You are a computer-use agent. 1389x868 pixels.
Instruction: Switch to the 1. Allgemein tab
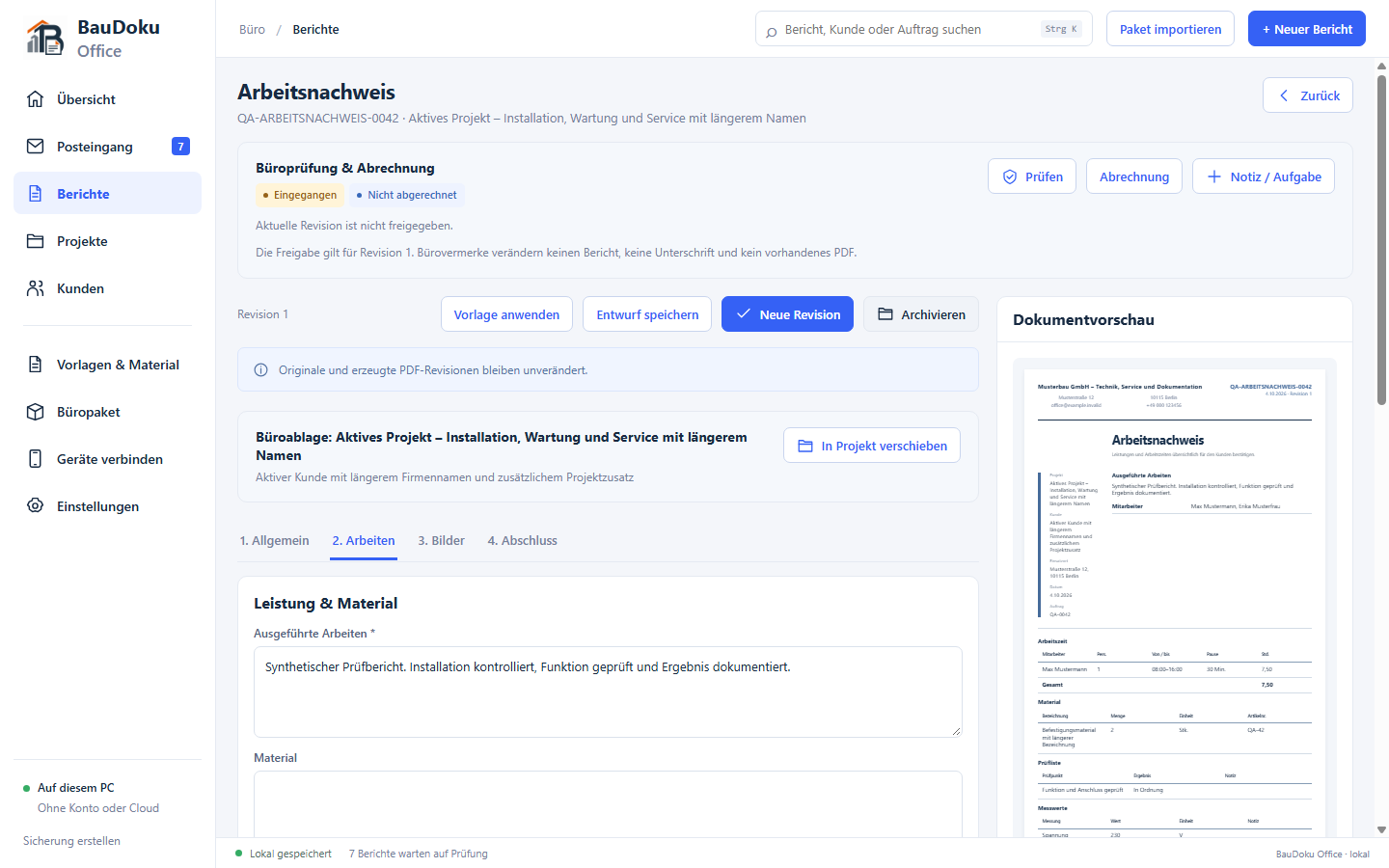(x=275, y=541)
